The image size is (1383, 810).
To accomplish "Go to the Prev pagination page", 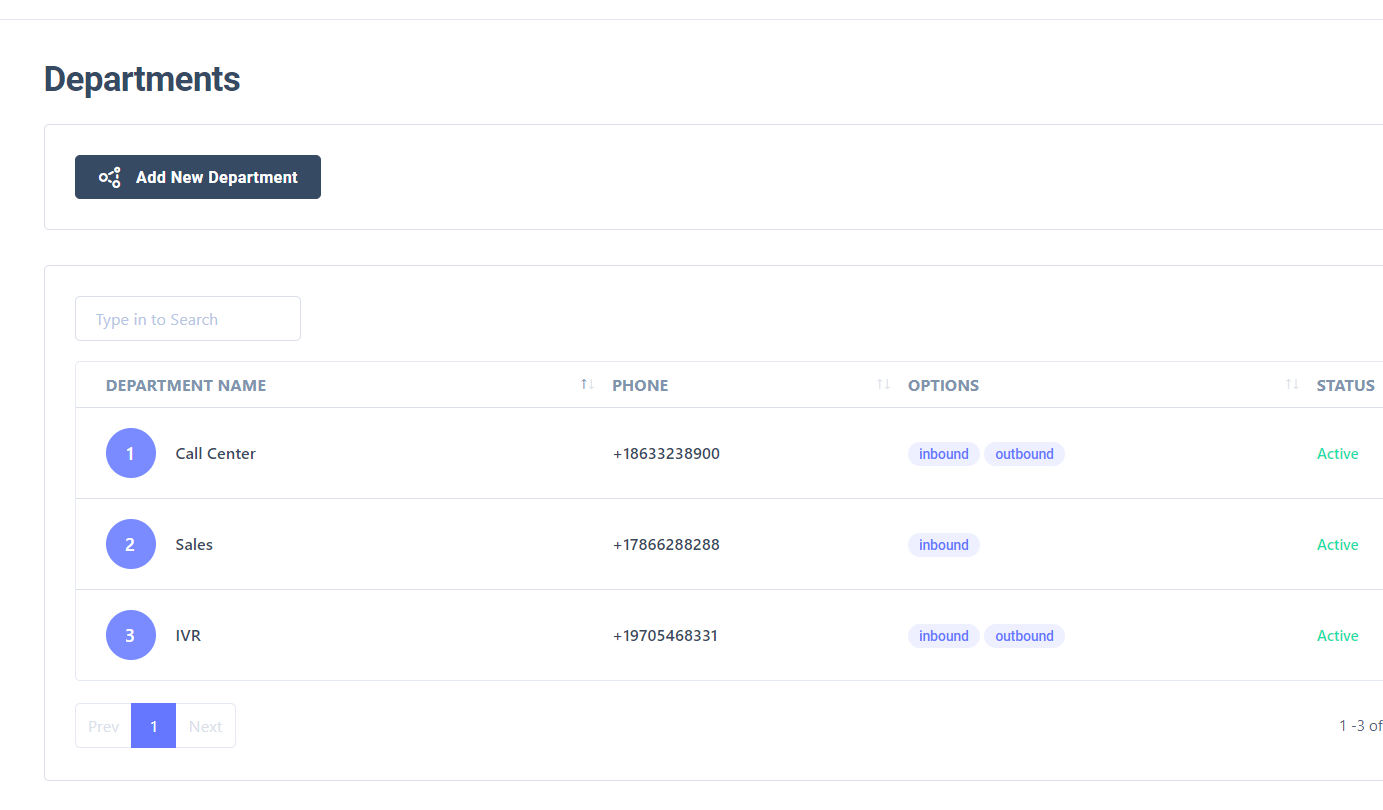I will [x=103, y=726].
